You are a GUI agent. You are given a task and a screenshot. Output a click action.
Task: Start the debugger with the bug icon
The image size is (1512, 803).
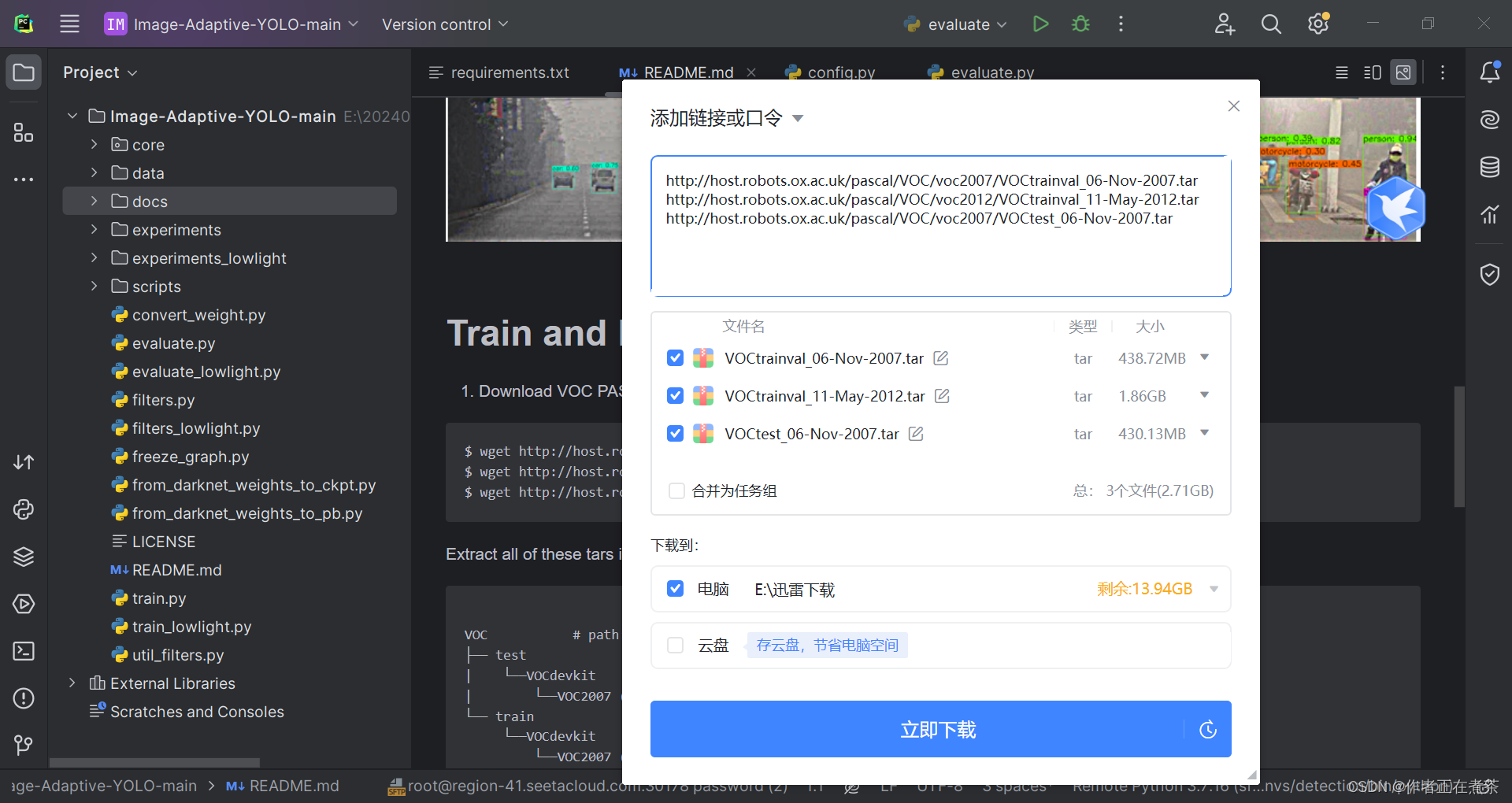(x=1080, y=24)
